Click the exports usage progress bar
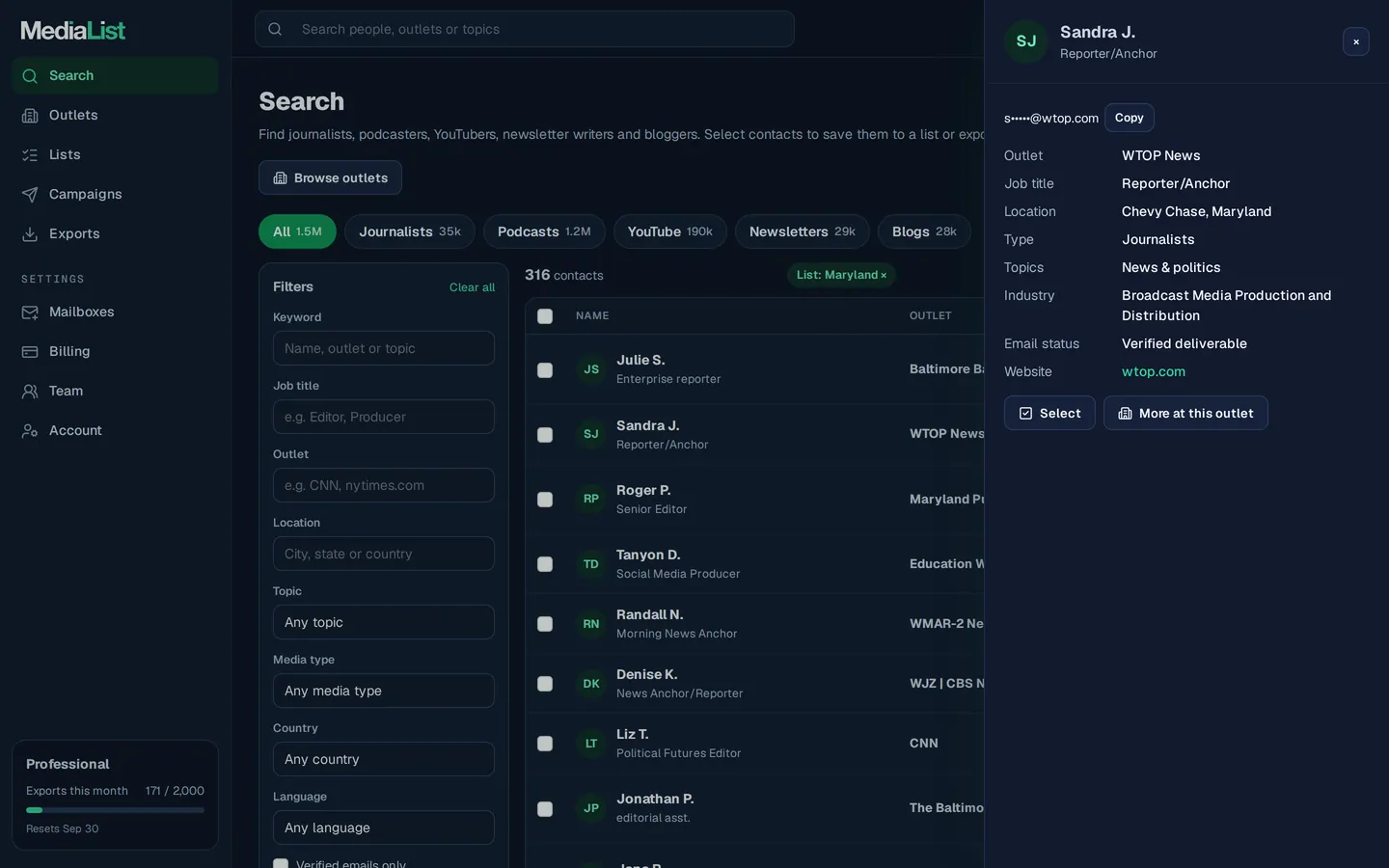Screen dimensions: 1389x868 tap(115, 810)
